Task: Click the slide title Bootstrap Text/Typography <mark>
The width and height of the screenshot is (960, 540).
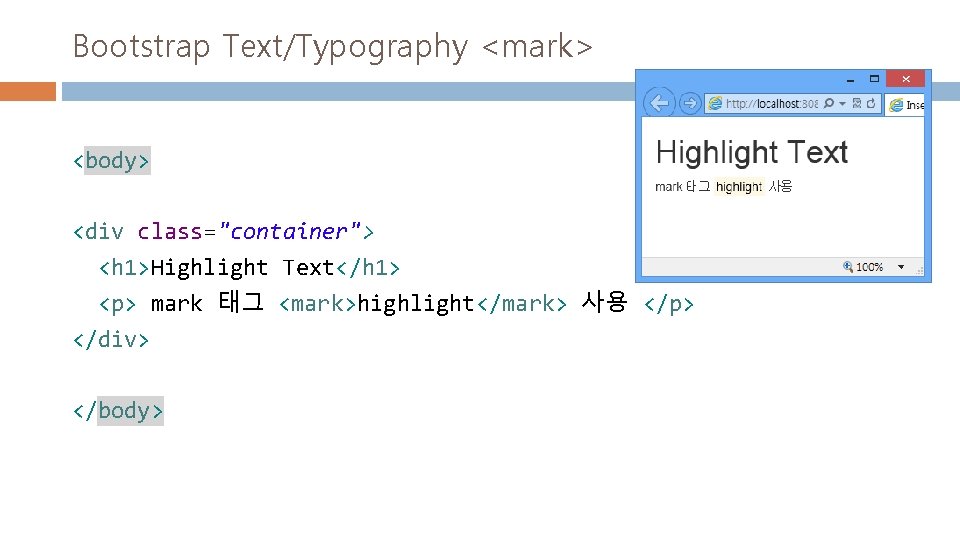Action: 332,47
